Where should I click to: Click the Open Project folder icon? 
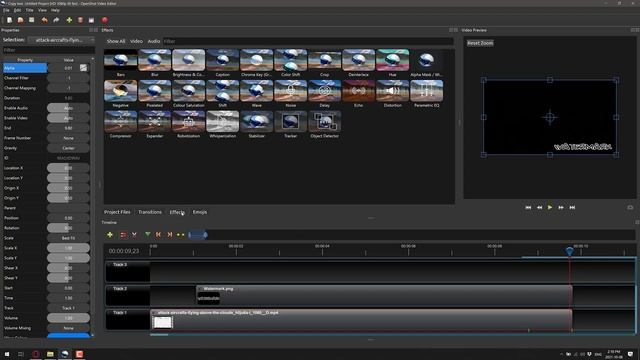click(20, 20)
